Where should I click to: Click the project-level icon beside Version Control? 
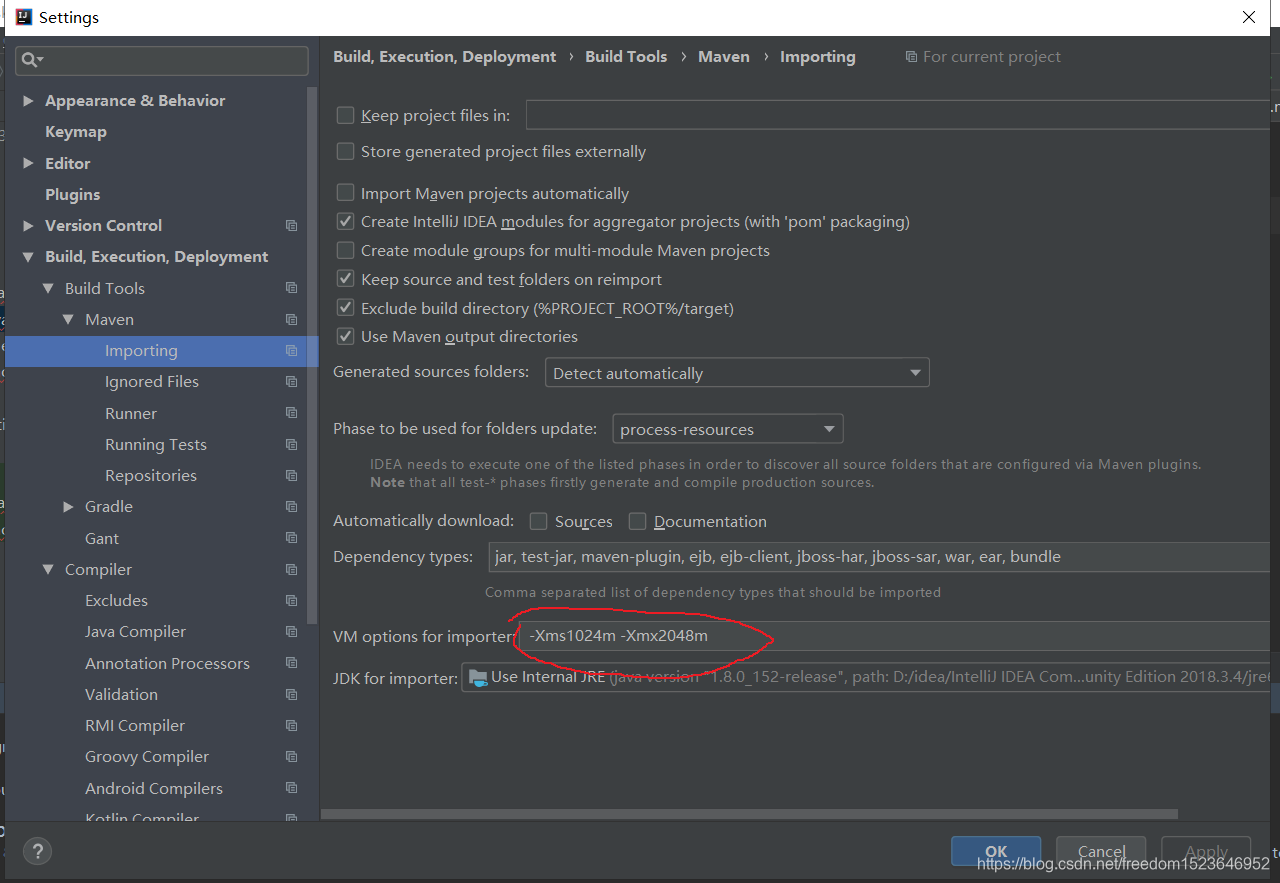(291, 226)
